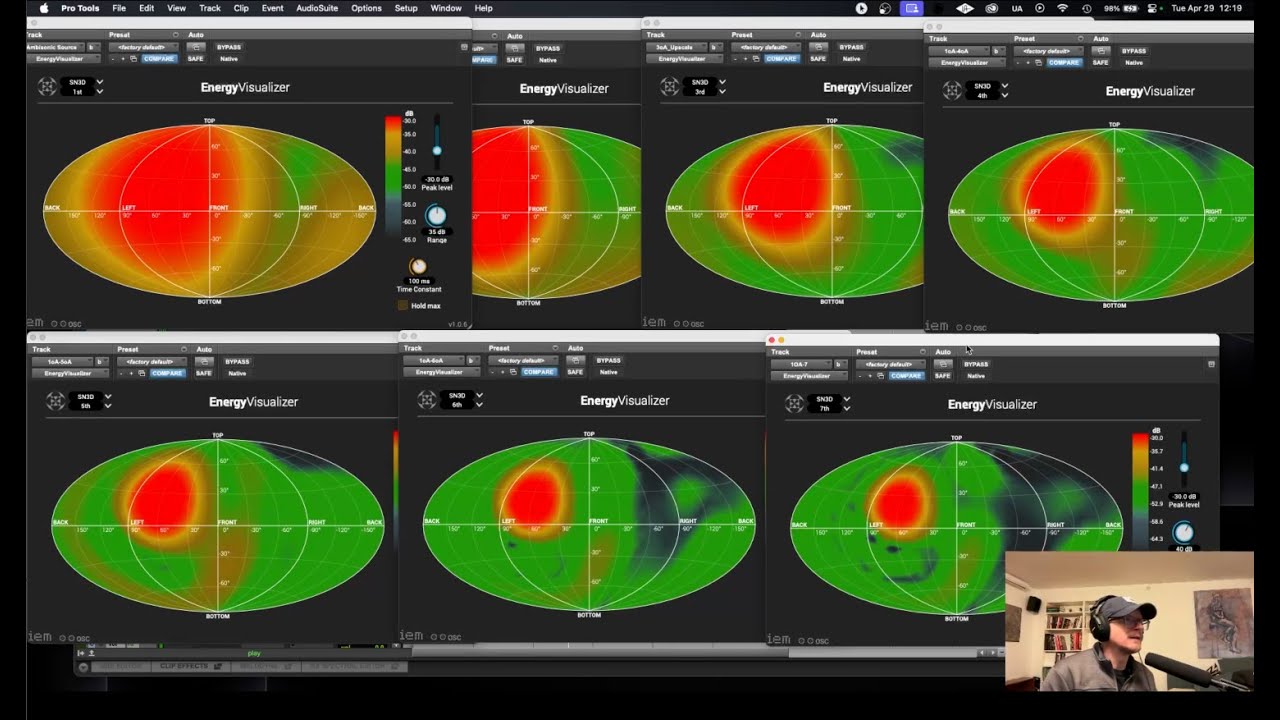Click COMPARE in the 1oA-4oA window

[1064, 62]
